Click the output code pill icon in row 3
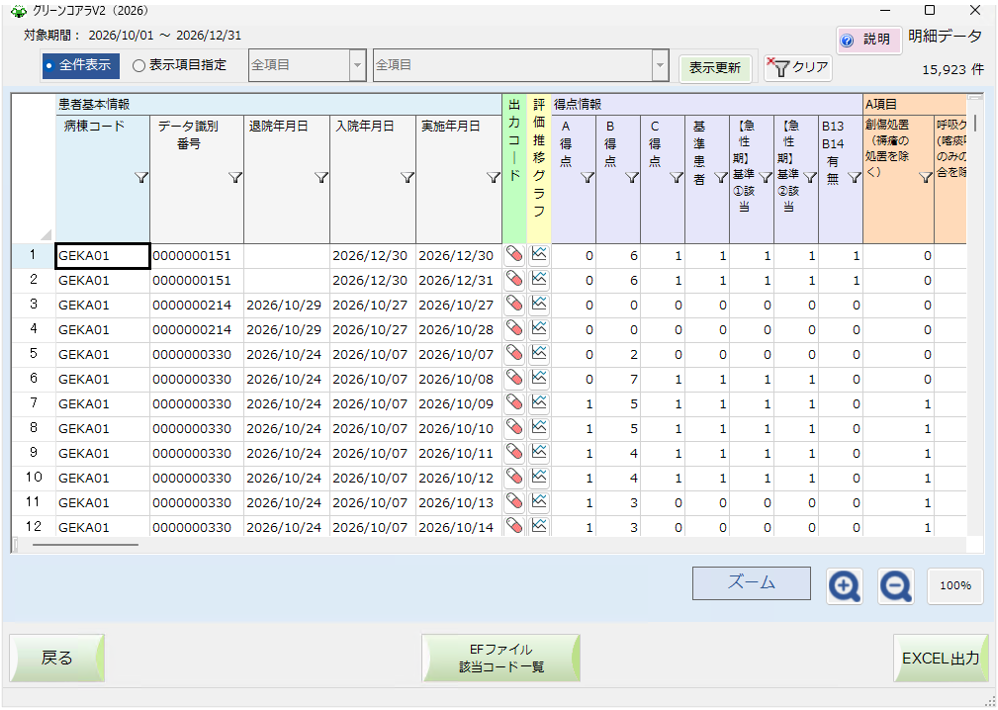Viewport: 998px width, 710px height. 514,304
